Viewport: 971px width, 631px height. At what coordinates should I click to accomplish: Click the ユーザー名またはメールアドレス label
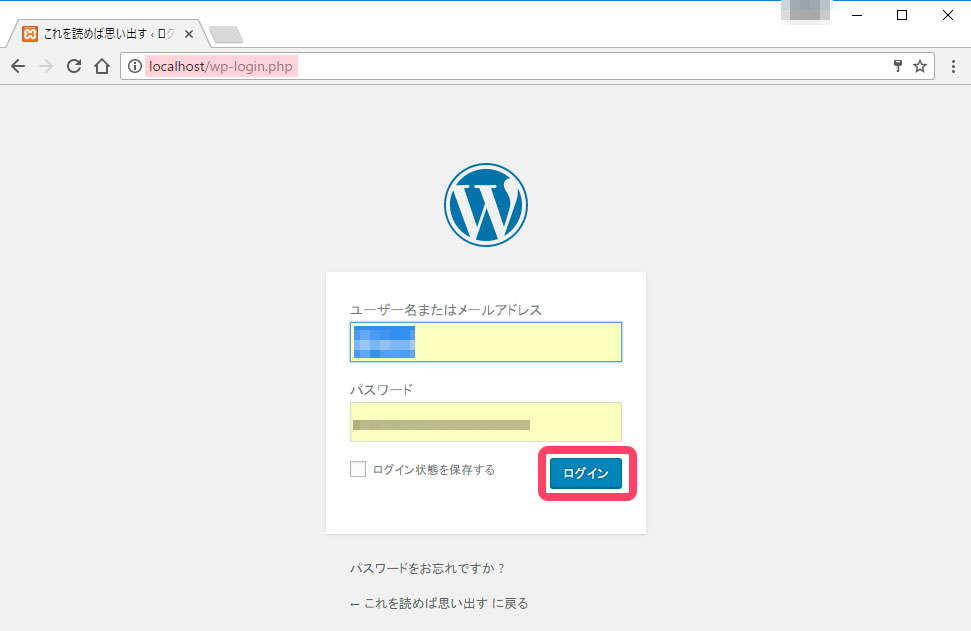tap(446, 310)
